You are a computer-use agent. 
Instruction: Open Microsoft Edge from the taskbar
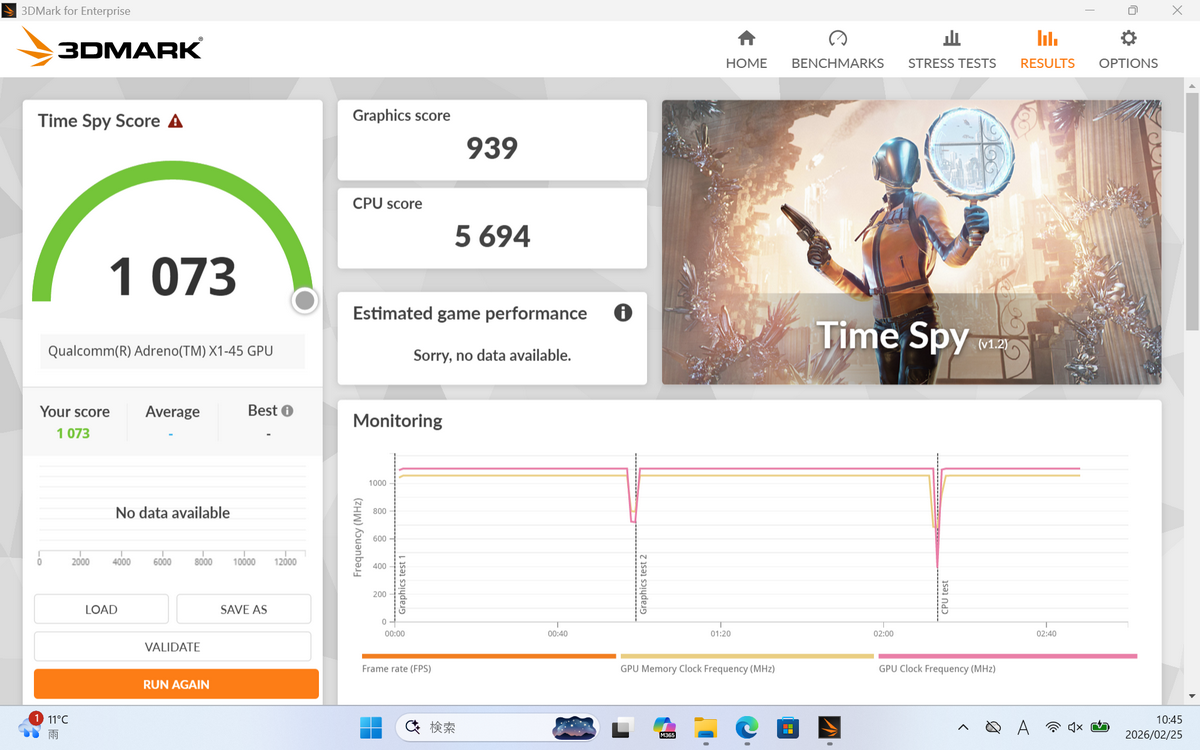pyautogui.click(x=747, y=727)
